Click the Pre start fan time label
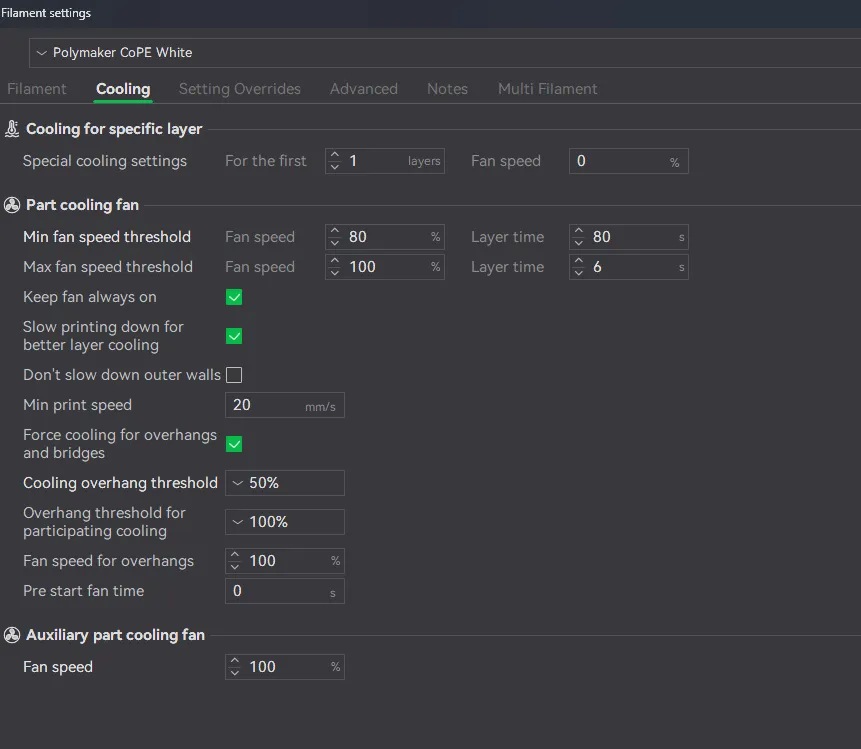Image resolution: width=861 pixels, height=749 pixels. 83,591
